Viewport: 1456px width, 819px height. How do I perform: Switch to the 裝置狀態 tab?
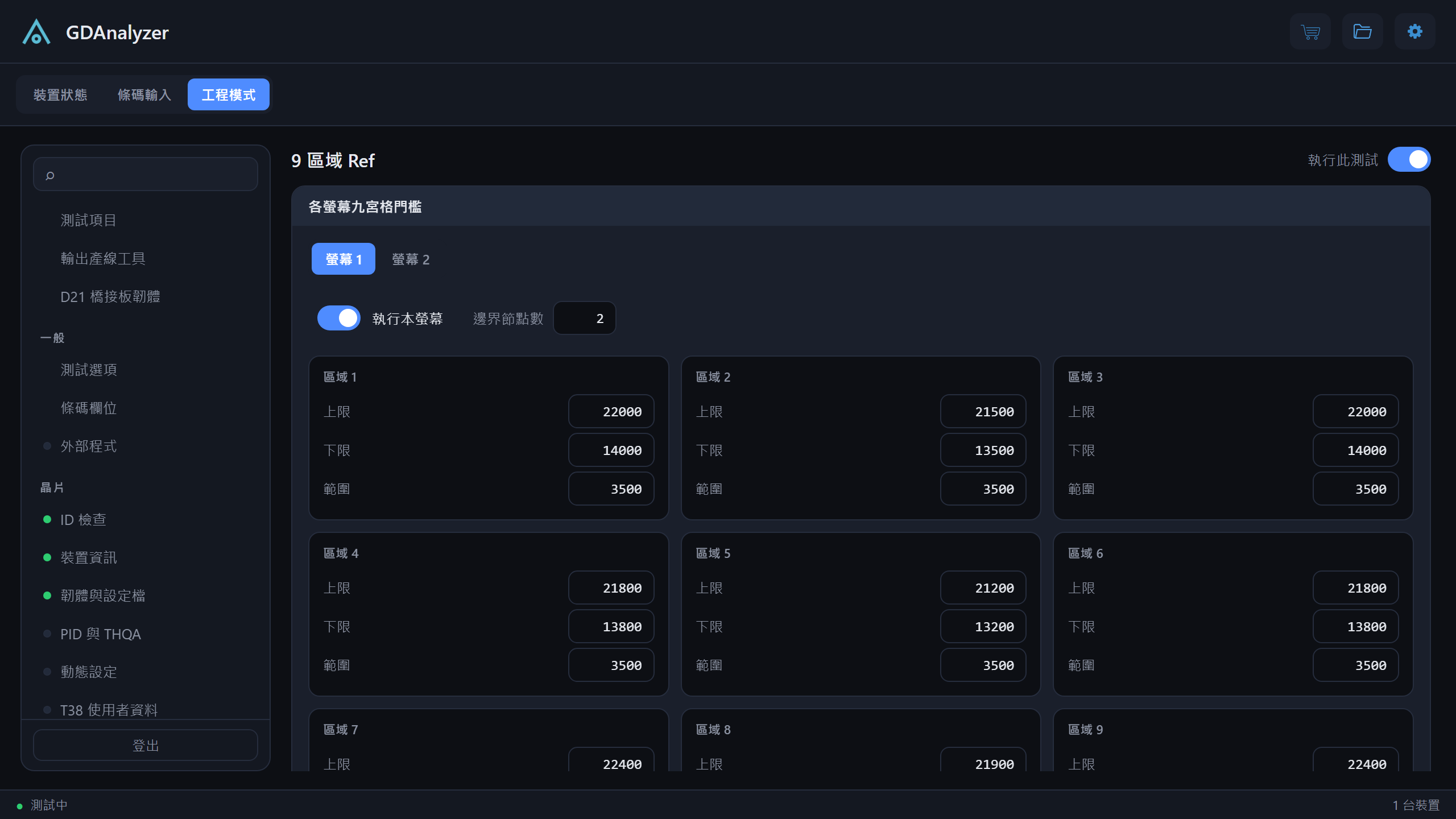60,94
